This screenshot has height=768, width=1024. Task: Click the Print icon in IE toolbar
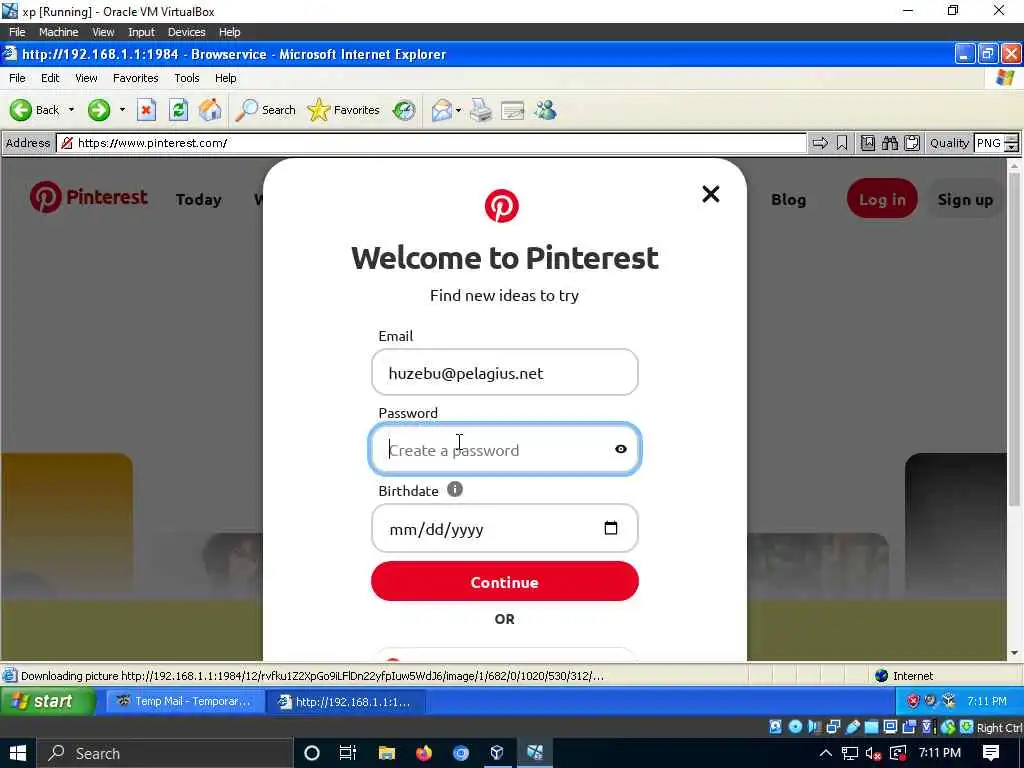pos(481,110)
